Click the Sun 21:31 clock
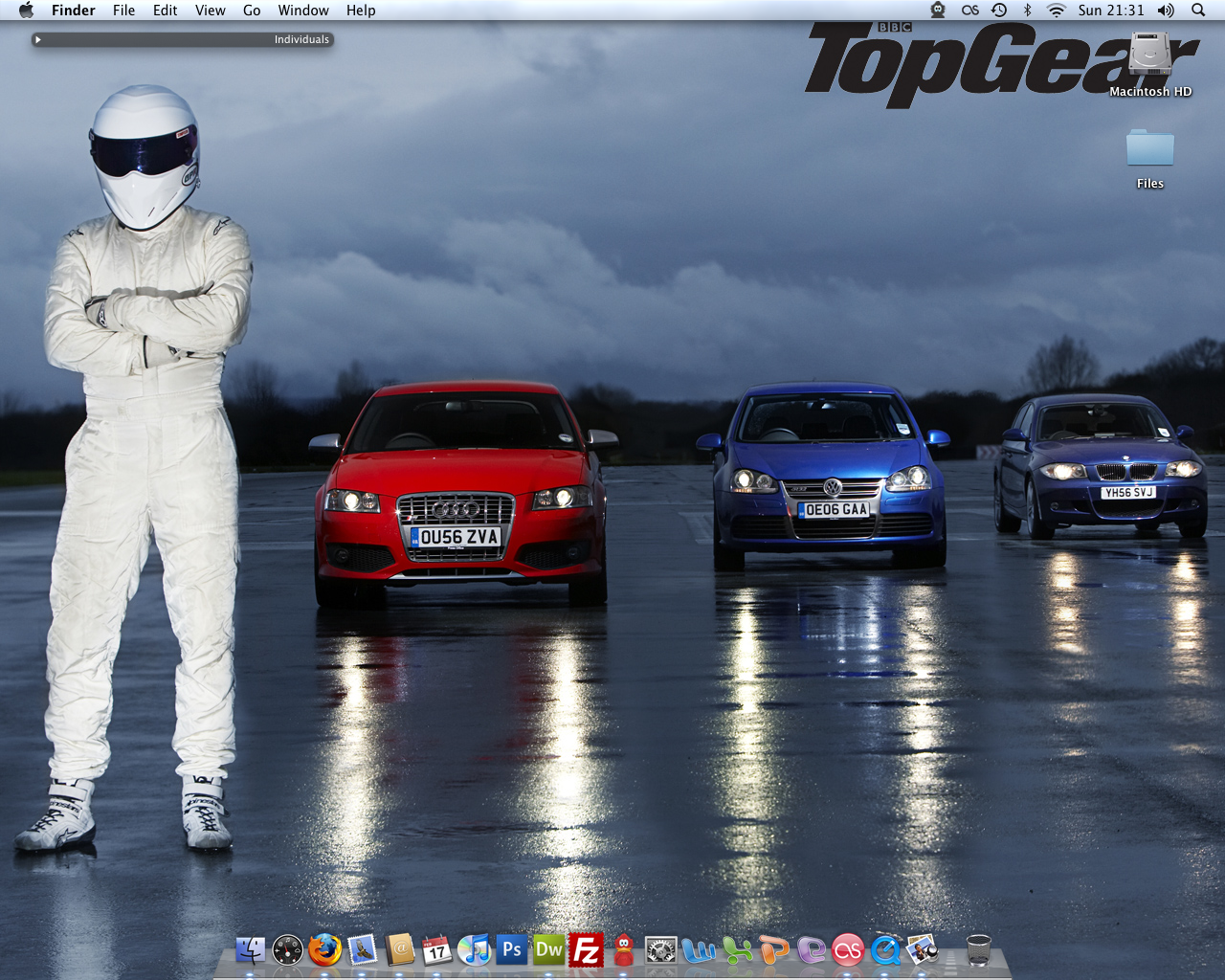The image size is (1225, 980). 1110,11
